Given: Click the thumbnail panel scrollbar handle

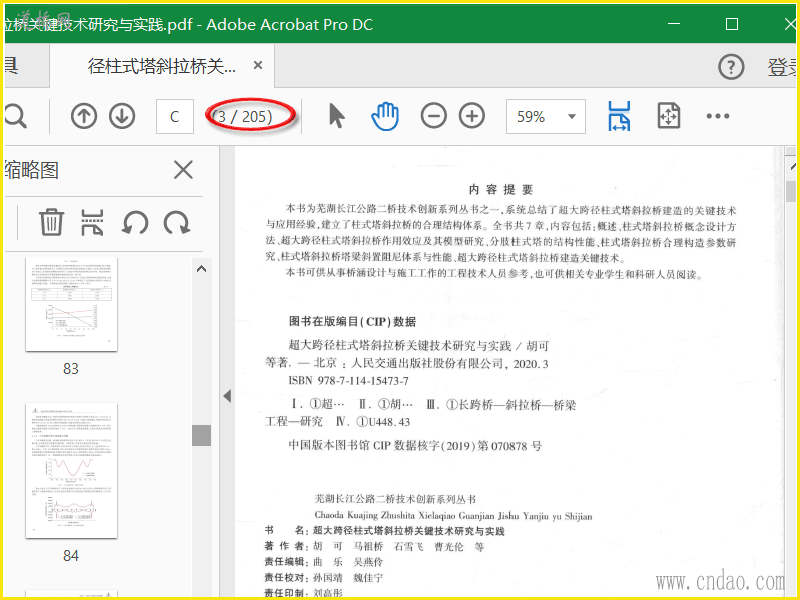Looking at the screenshot, I should 202,435.
